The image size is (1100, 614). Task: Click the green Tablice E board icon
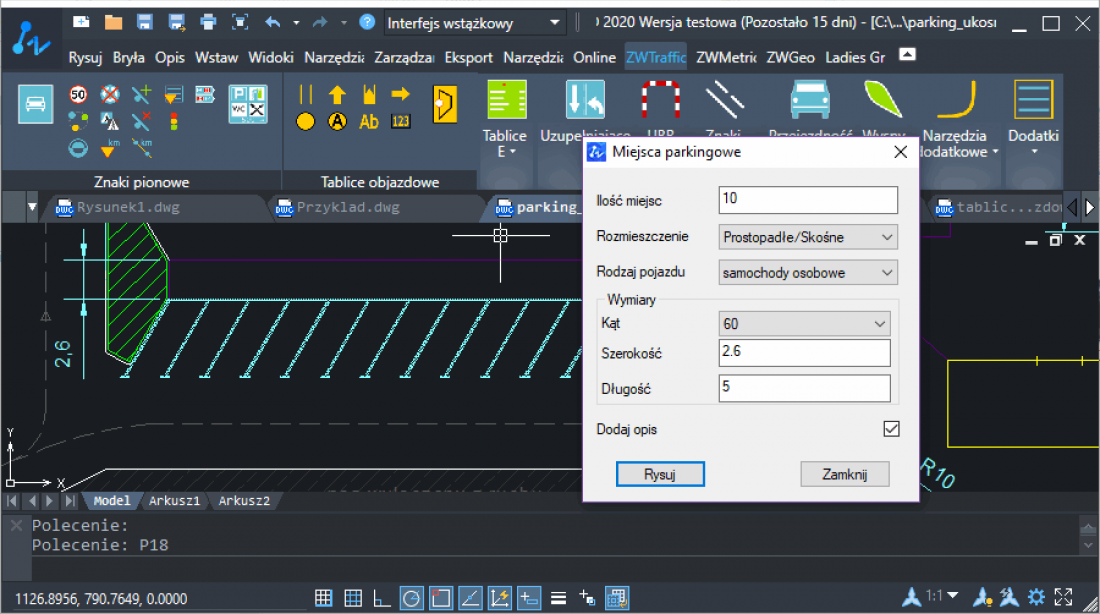[507, 100]
